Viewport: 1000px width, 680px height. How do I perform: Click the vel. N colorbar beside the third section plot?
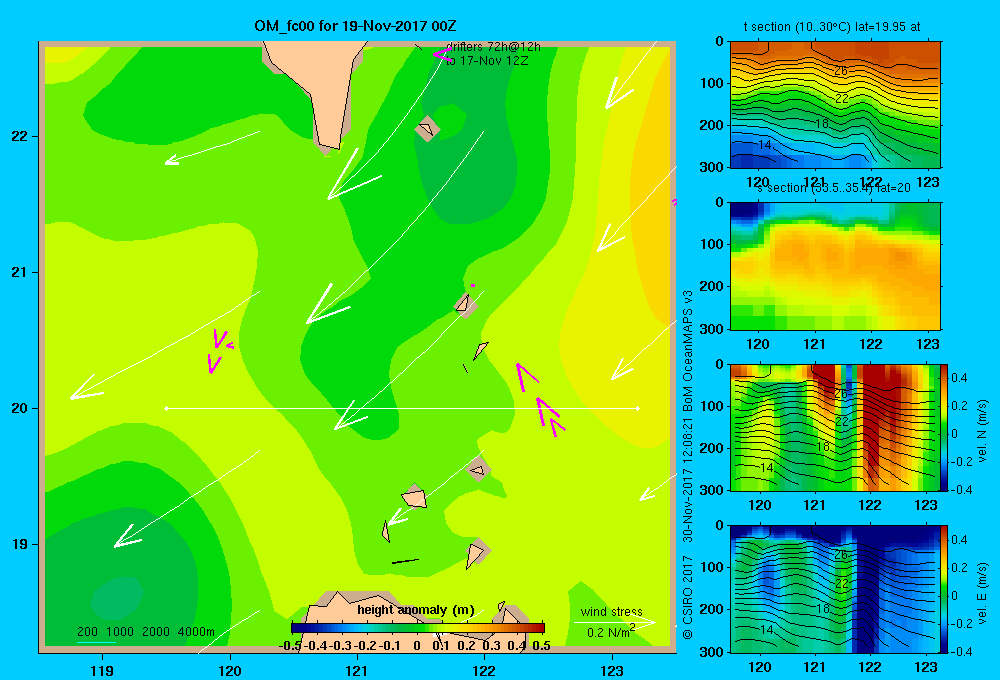944,427
